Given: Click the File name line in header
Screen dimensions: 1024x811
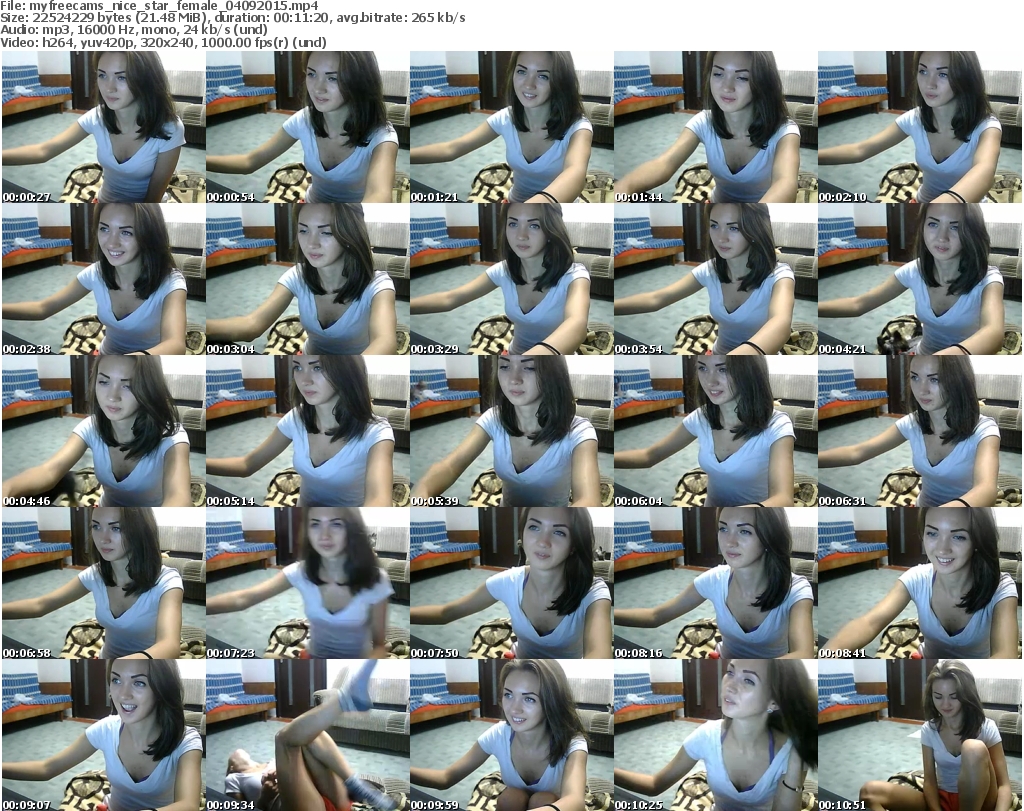Looking at the screenshot, I should pos(159,6).
